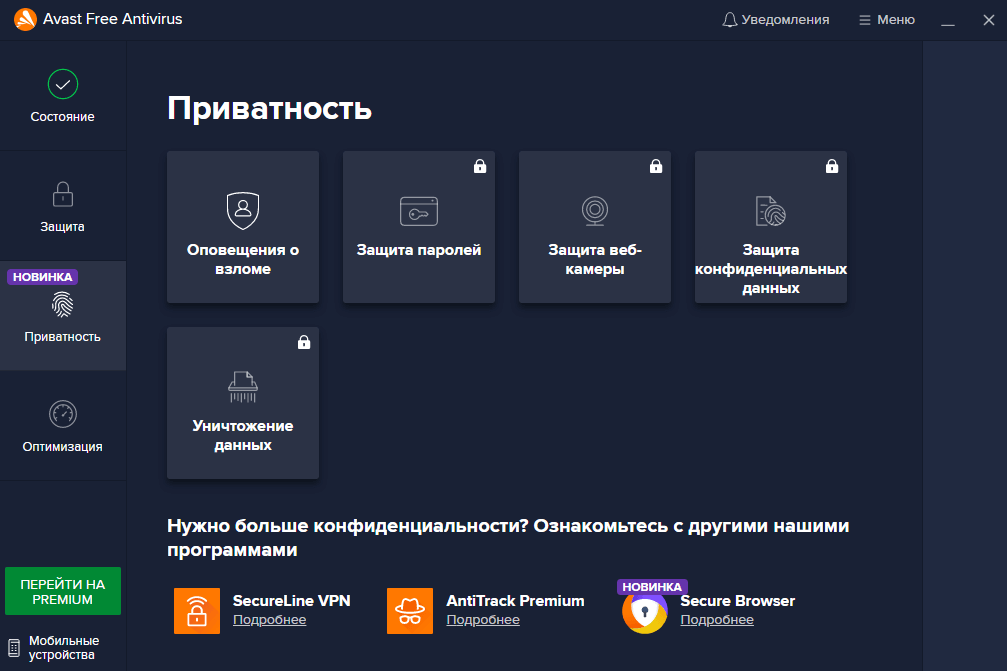Click the lock badge on Защита паролей card
Image resolution: width=1007 pixels, height=671 pixels.
[480, 166]
